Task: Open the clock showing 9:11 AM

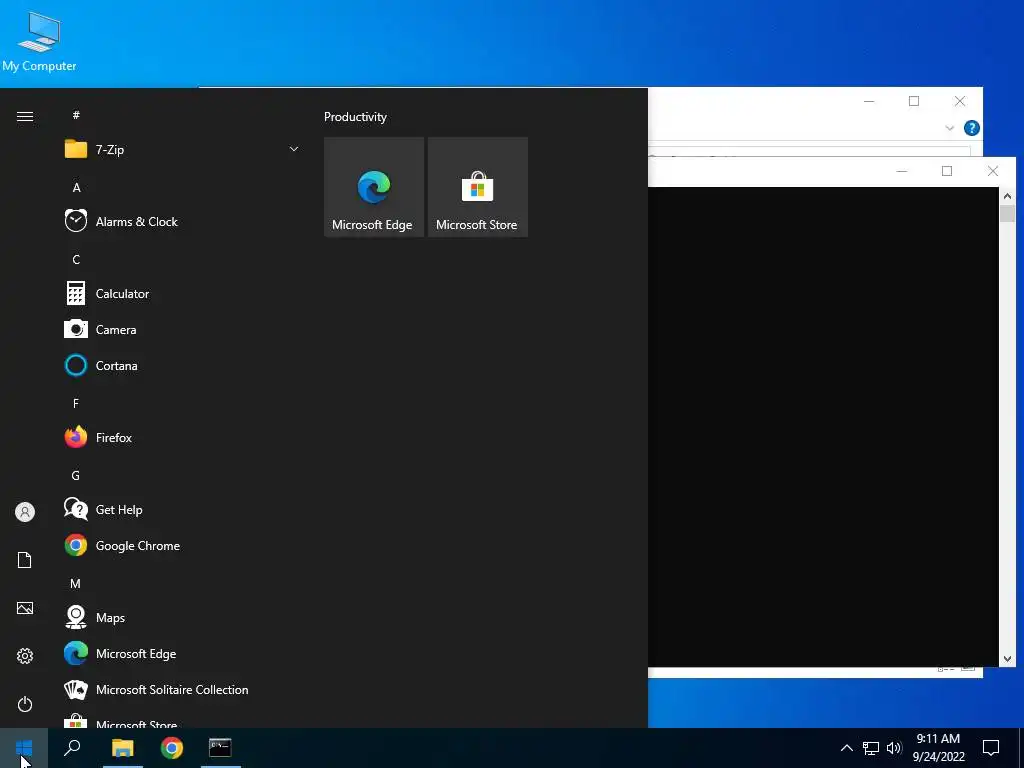Action: pos(938,748)
